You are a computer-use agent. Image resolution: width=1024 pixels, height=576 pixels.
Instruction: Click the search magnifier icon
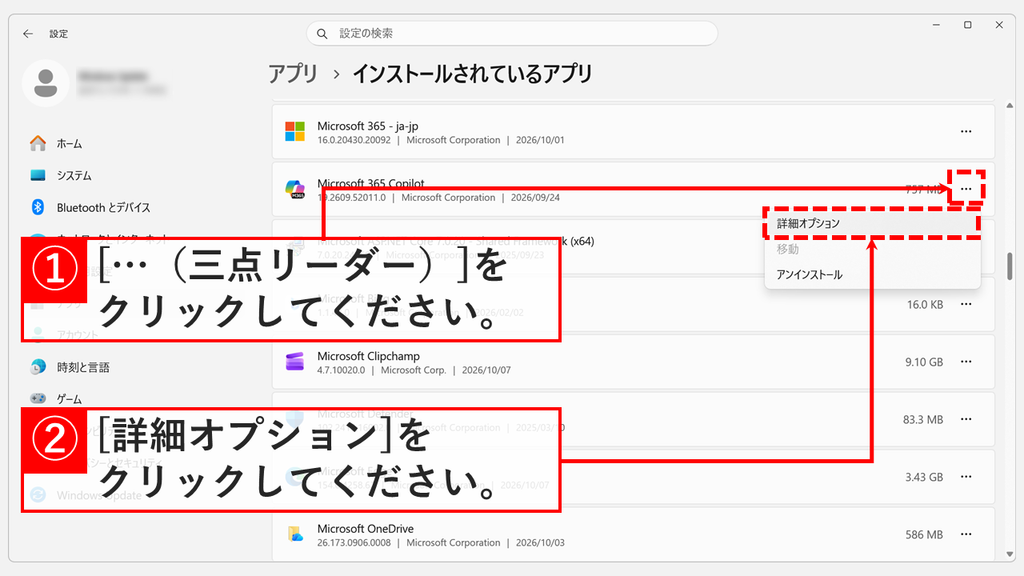[322, 33]
